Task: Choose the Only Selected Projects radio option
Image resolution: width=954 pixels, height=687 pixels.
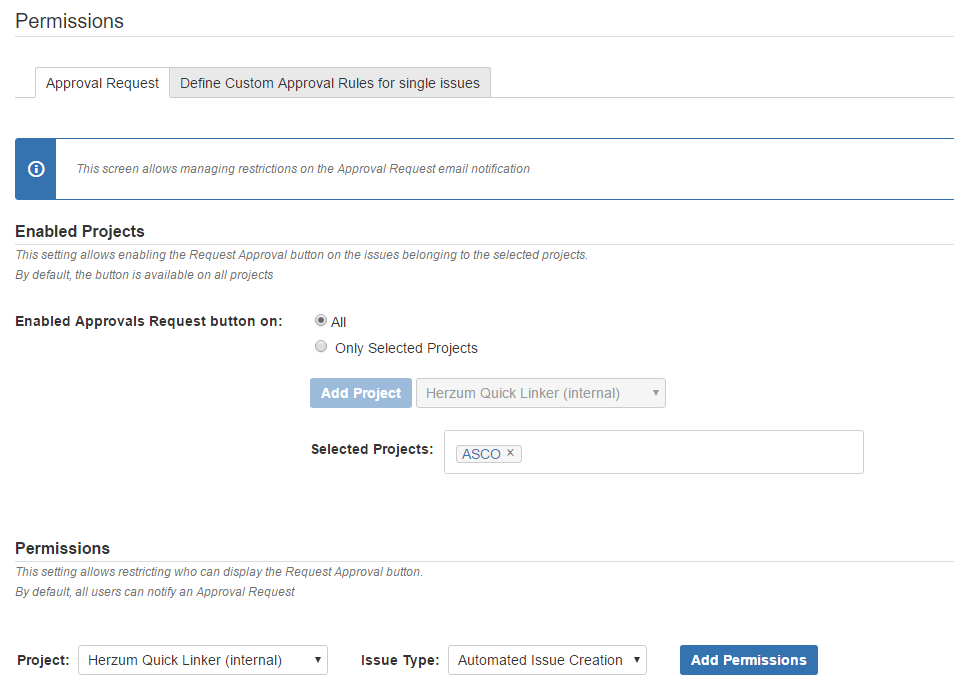Action: click(321, 347)
